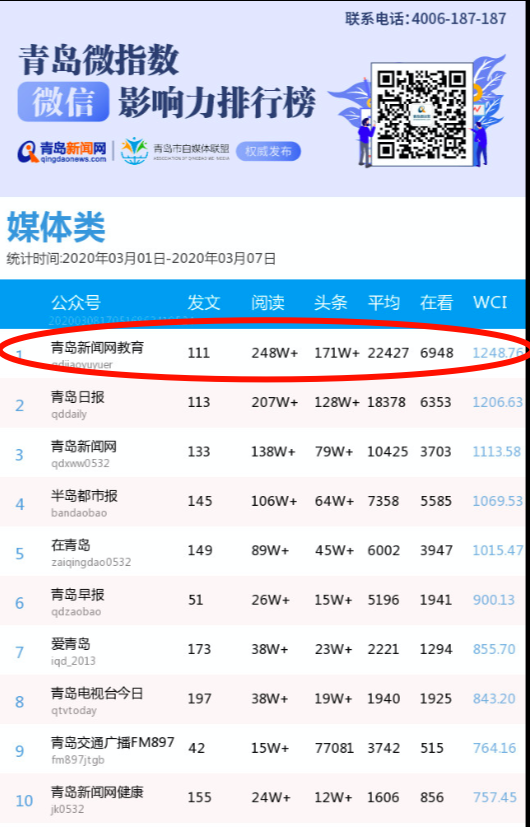Select the 青岛新闻网教育 account name
This screenshot has height=827, width=530.
click(97, 347)
